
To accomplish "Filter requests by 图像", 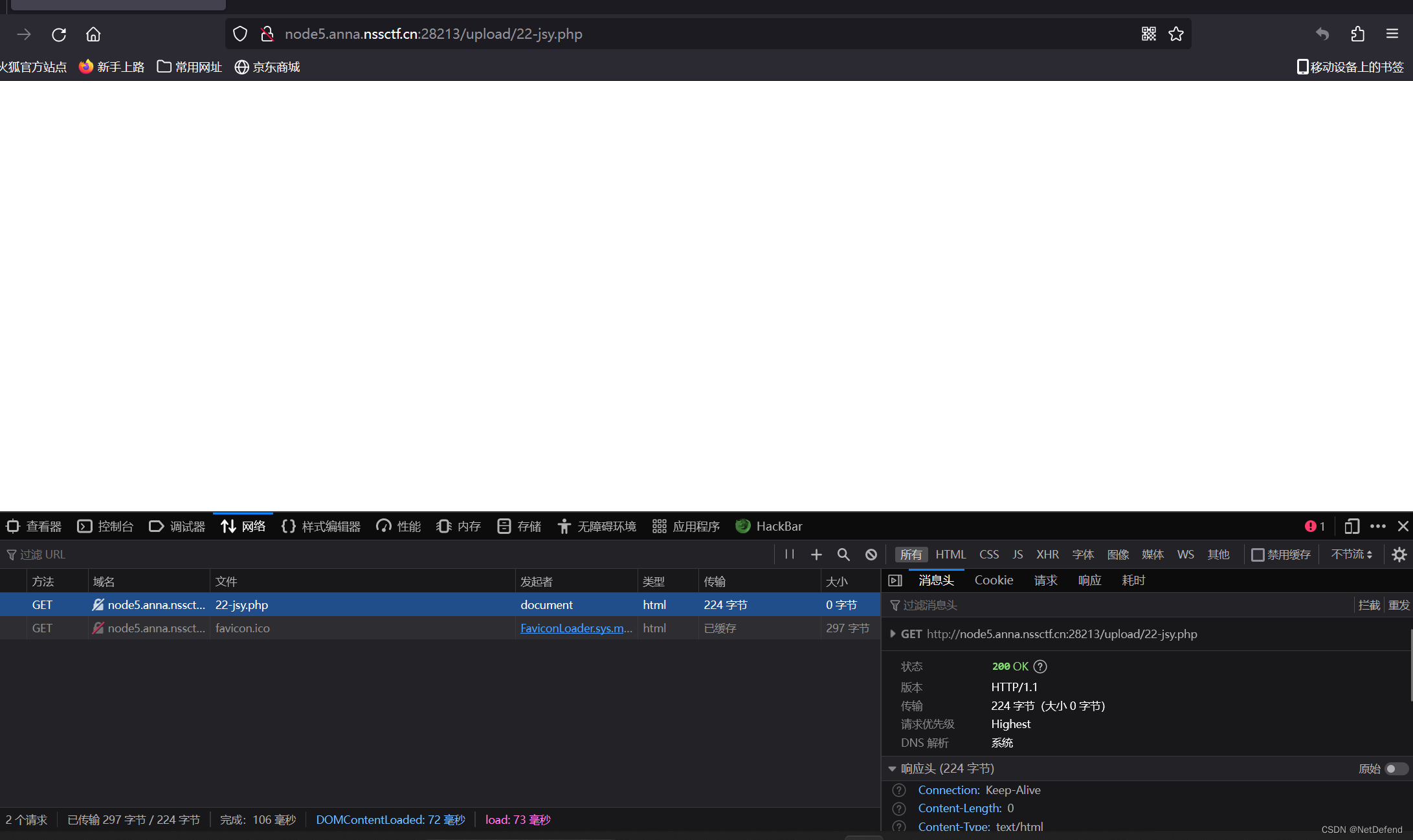I will [1118, 555].
